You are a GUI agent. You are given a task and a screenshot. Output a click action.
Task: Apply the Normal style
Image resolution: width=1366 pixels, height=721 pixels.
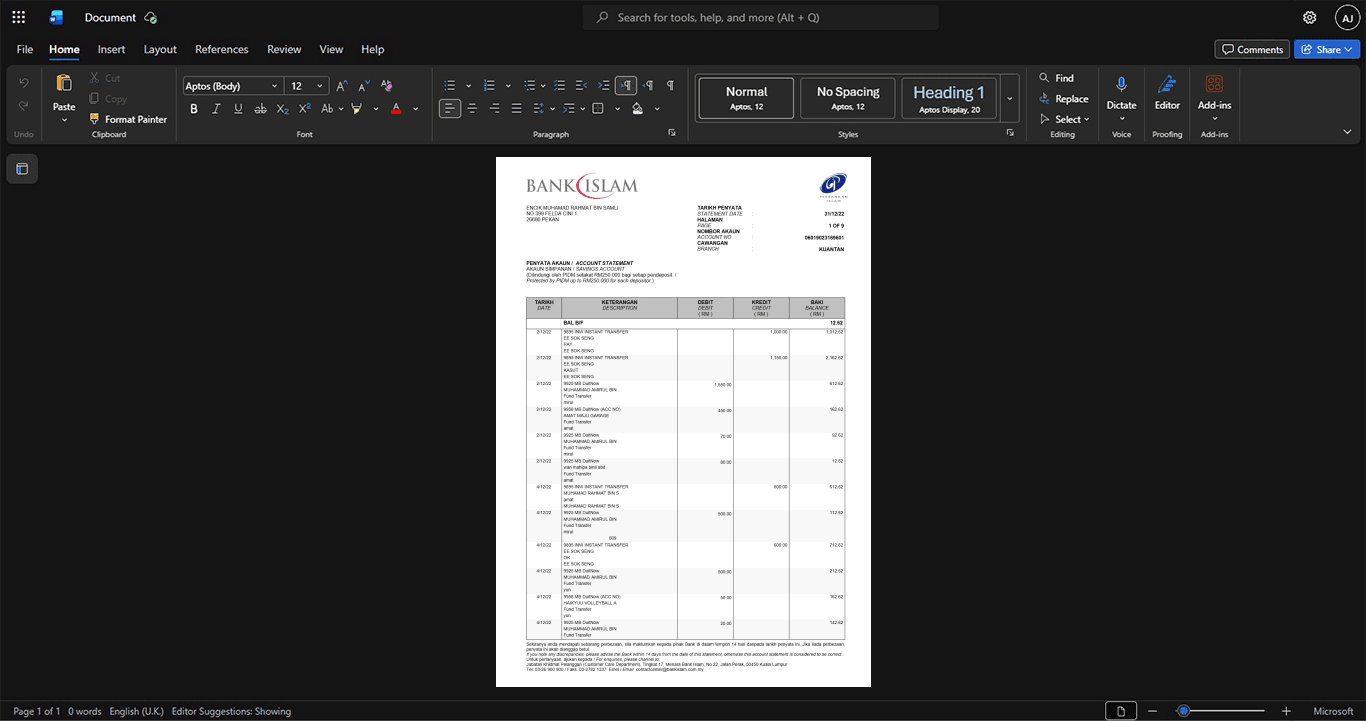746,98
